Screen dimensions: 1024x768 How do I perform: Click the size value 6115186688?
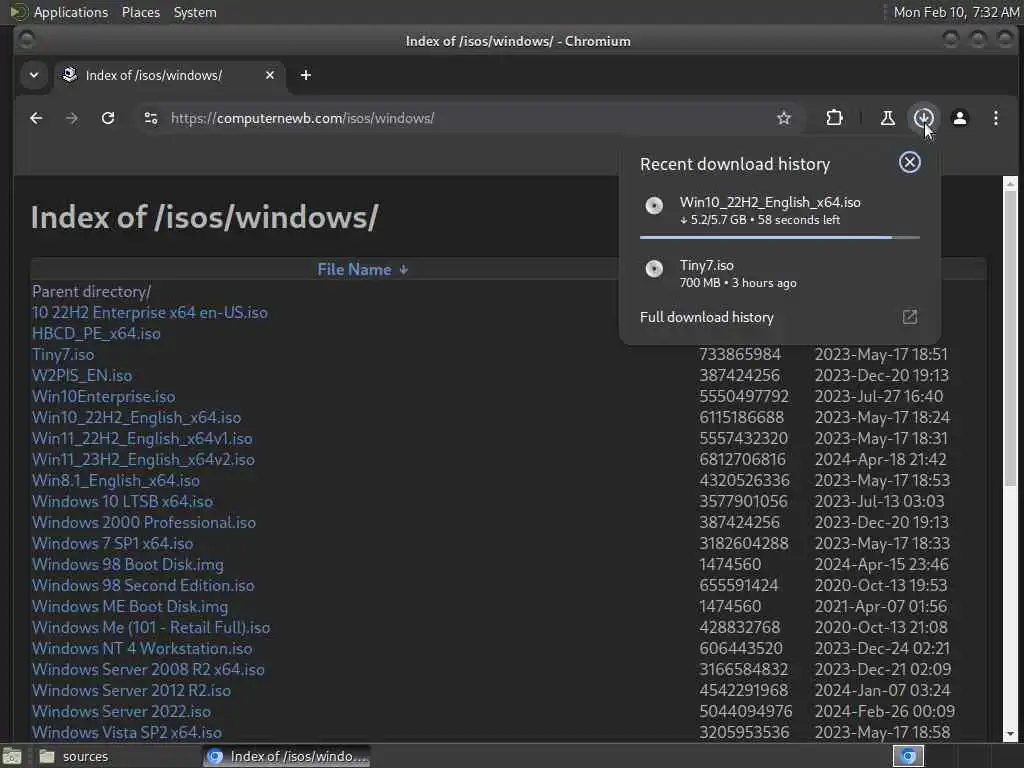741,417
